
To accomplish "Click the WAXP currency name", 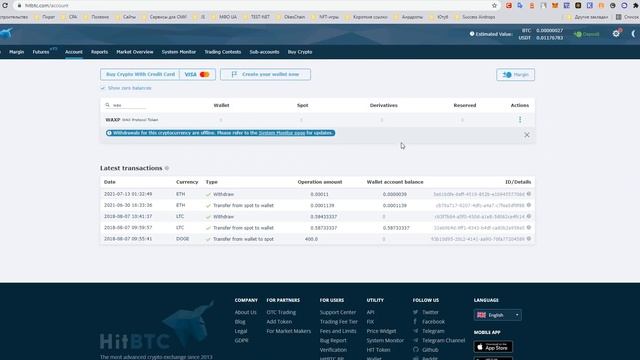I will point(113,120).
